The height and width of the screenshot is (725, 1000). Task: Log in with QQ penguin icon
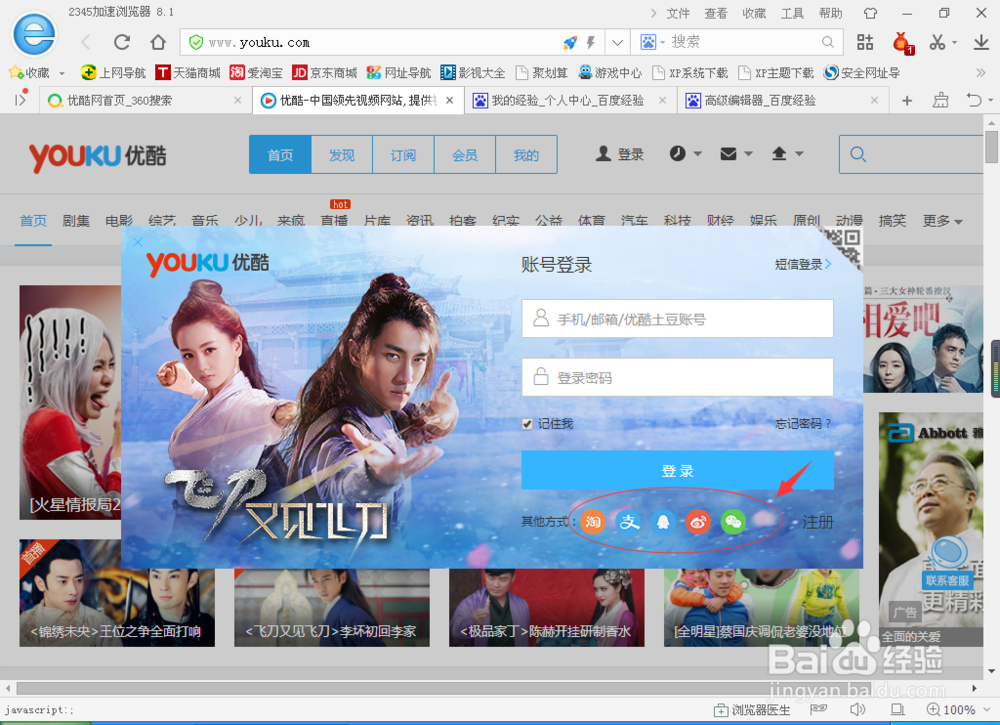[663, 522]
